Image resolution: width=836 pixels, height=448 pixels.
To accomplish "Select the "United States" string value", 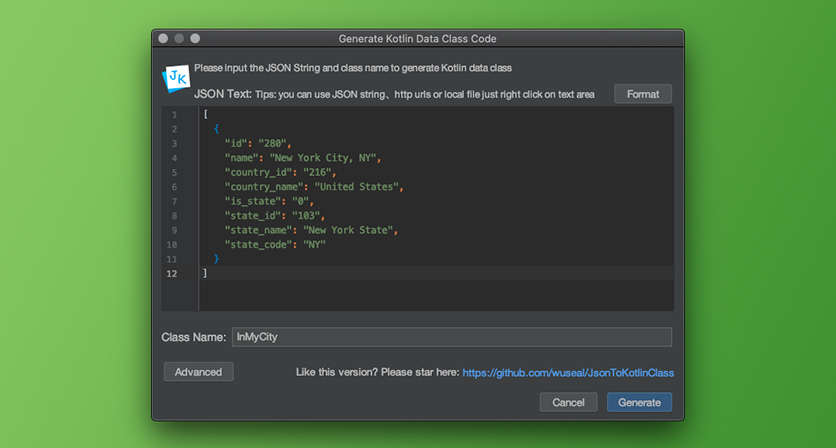I will pyautogui.click(x=356, y=187).
